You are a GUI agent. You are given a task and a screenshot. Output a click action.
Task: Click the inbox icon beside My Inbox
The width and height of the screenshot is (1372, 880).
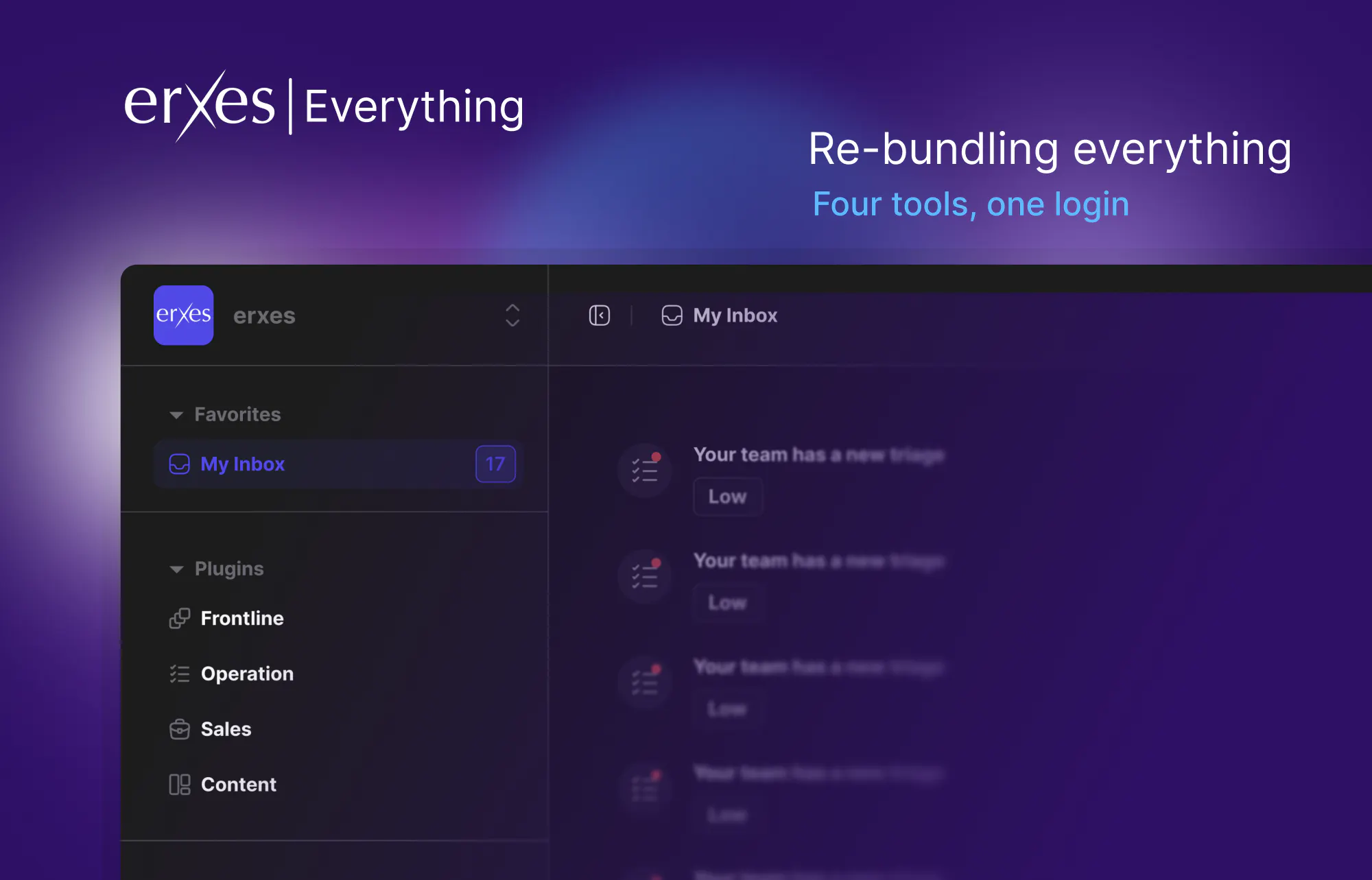point(179,464)
